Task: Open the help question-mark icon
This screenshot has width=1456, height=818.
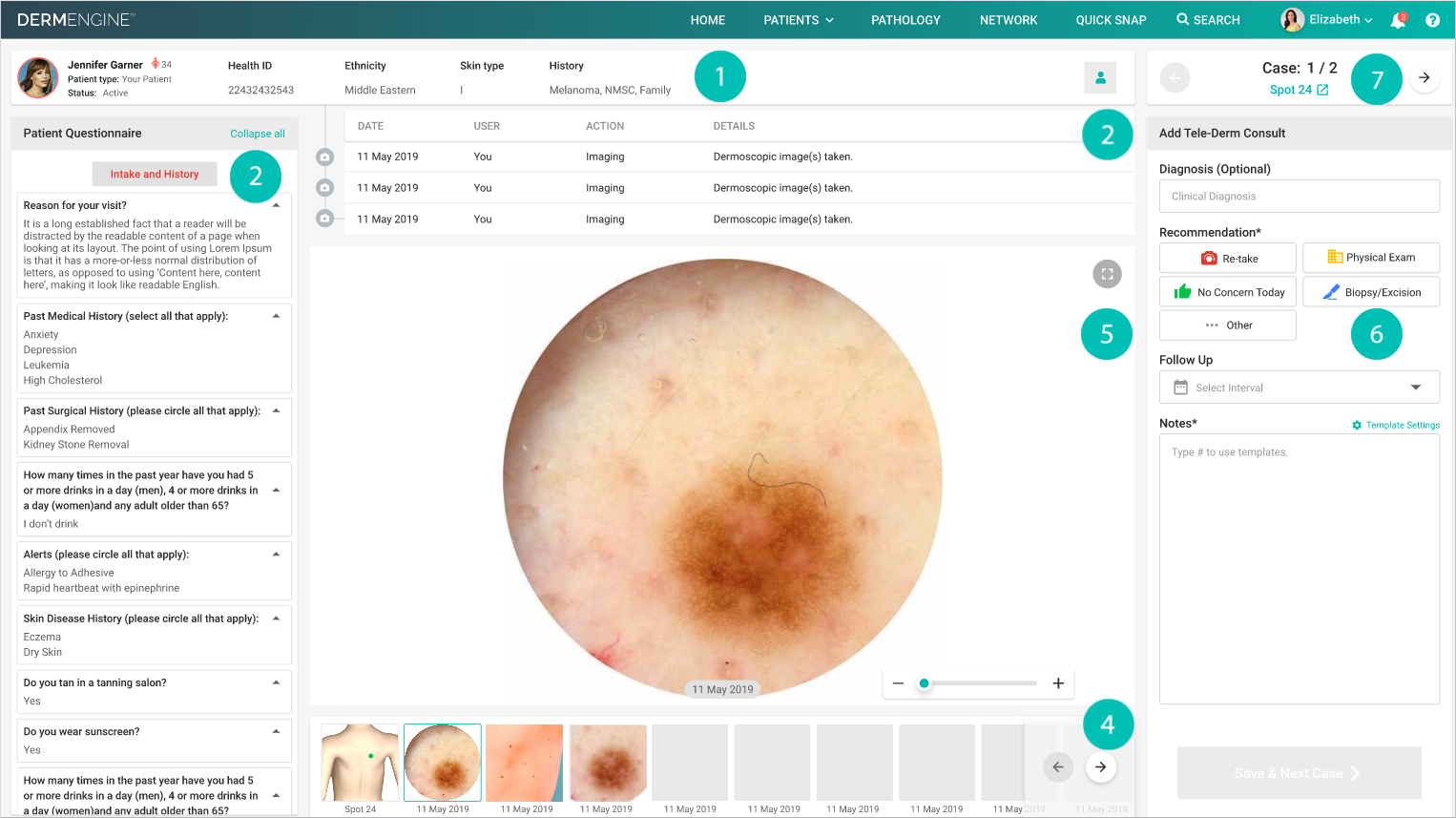Action: click(x=1432, y=19)
